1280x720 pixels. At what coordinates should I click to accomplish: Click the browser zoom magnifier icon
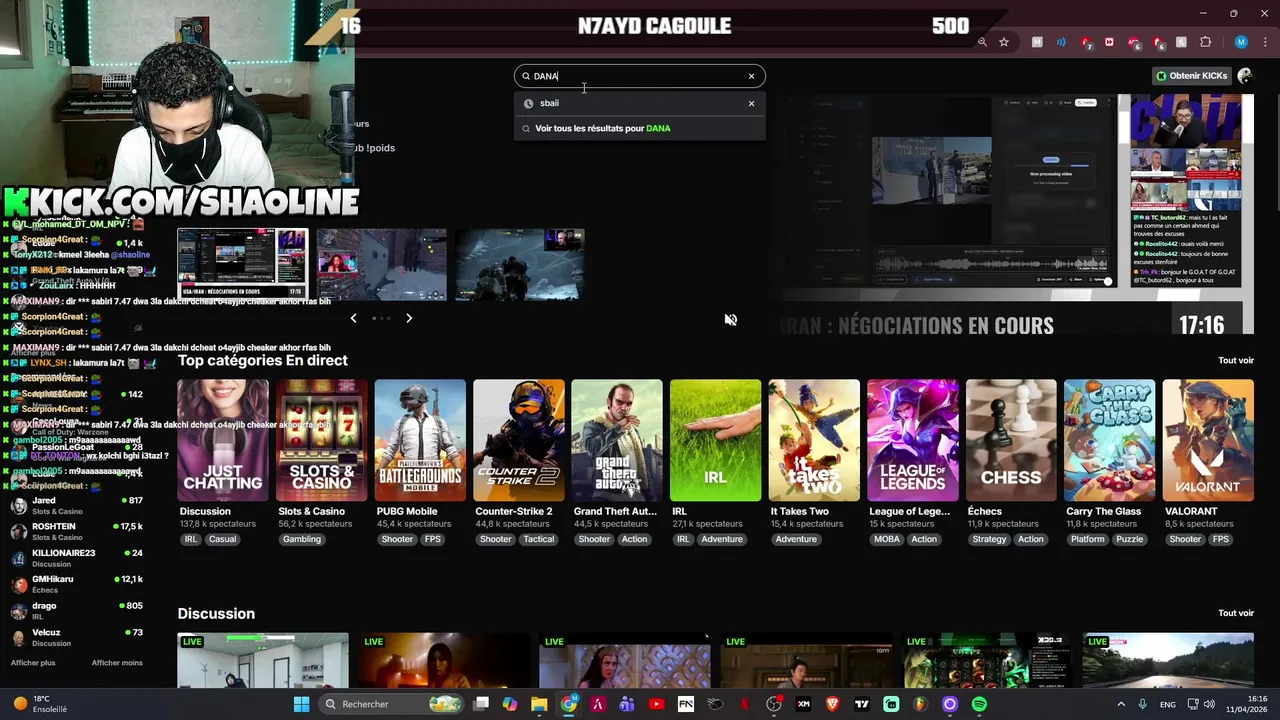click(982, 42)
